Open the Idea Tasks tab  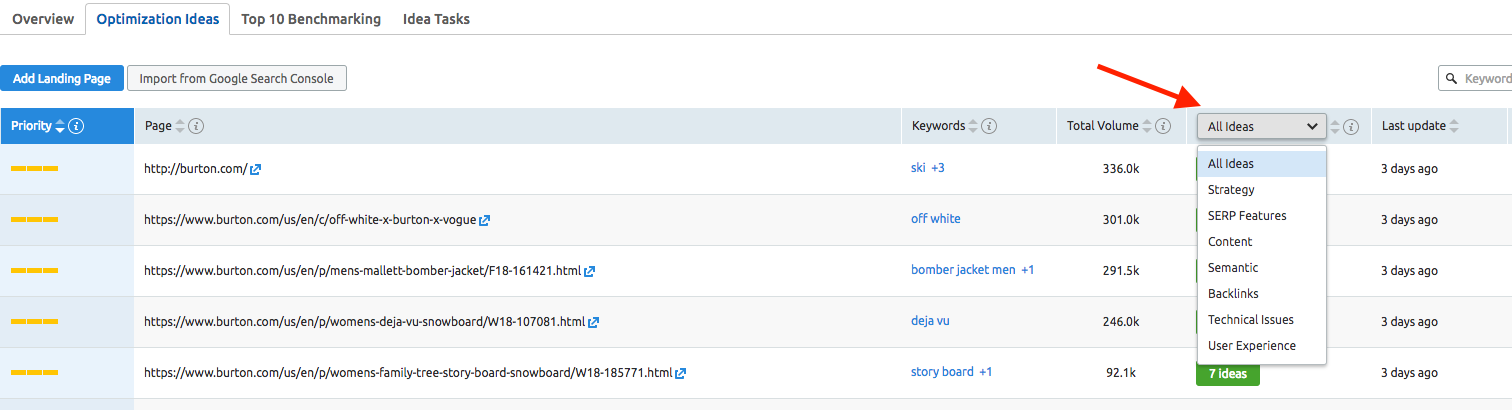(436, 19)
